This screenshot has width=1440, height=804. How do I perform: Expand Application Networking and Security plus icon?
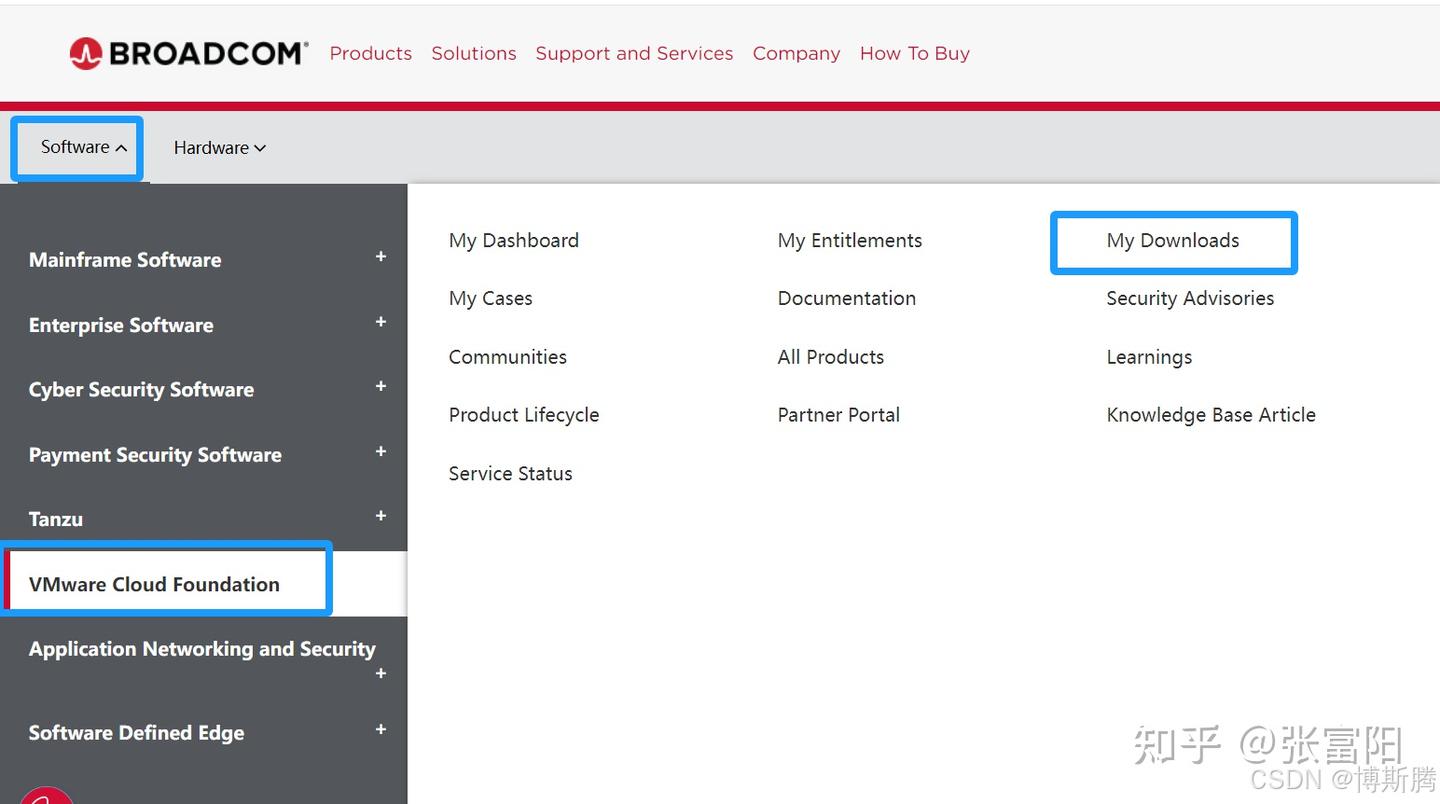tap(381, 674)
